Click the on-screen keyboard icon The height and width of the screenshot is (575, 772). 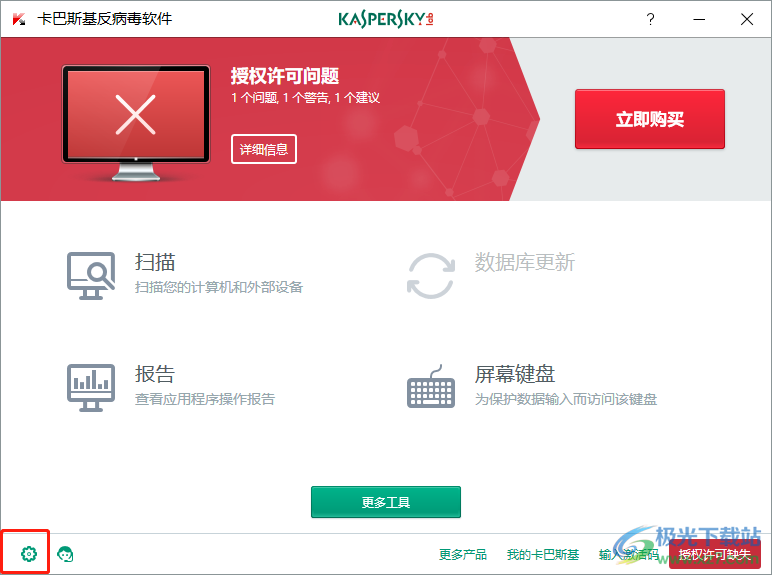click(431, 386)
